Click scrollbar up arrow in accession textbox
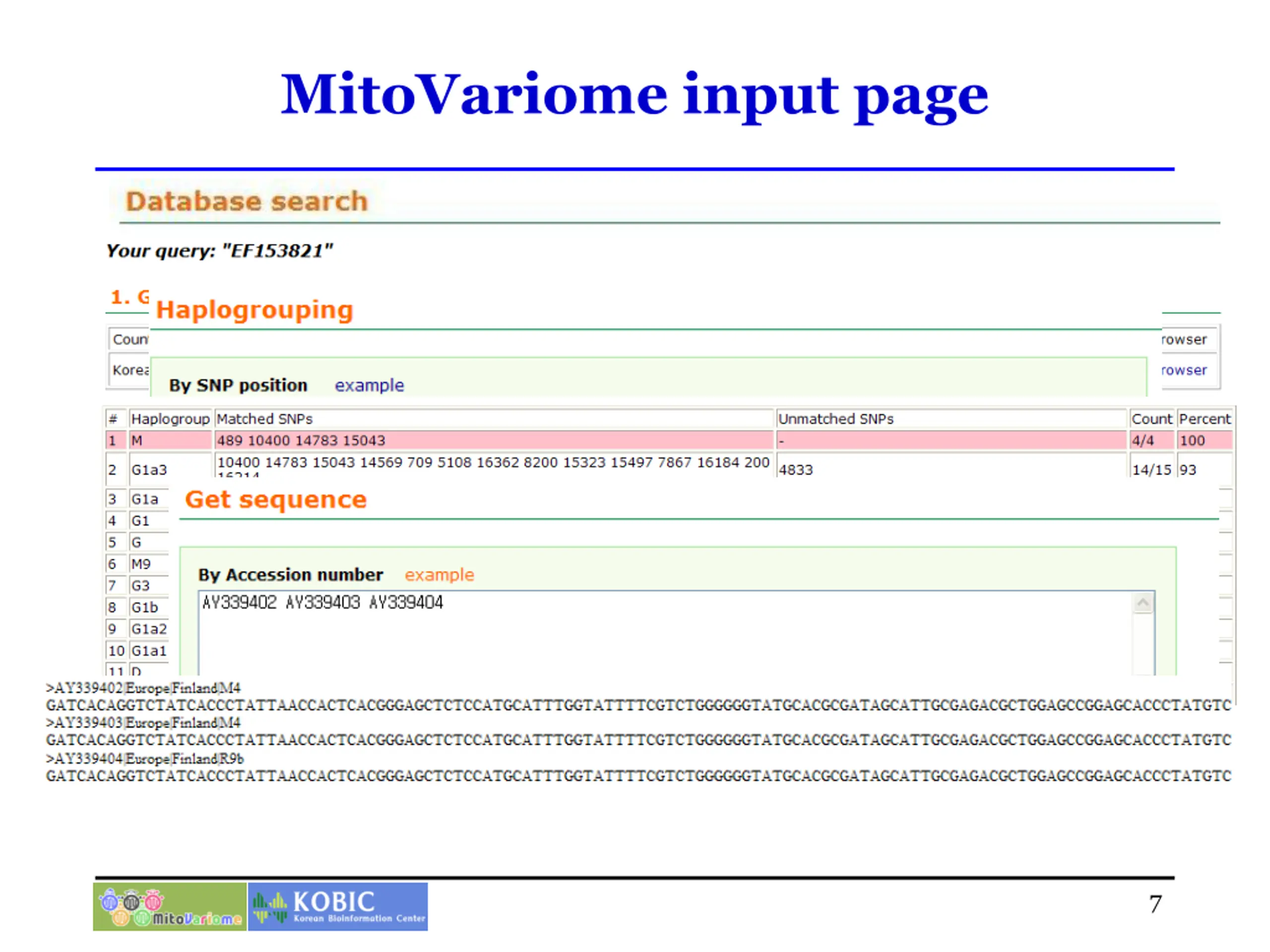 coord(1143,602)
